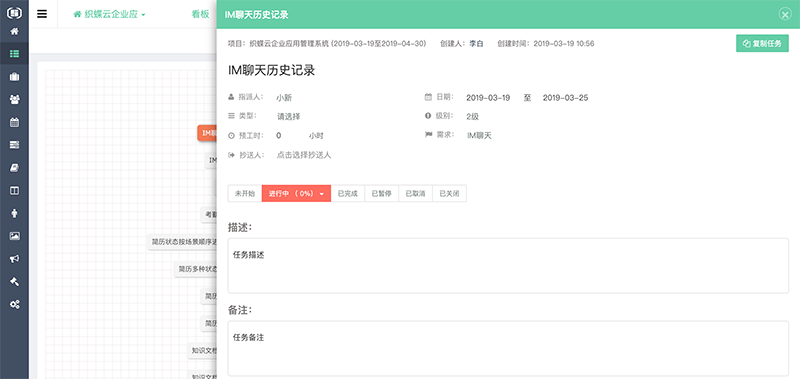
Task: Open the 级别 2级 selector
Action: pyautogui.click(x=472, y=116)
